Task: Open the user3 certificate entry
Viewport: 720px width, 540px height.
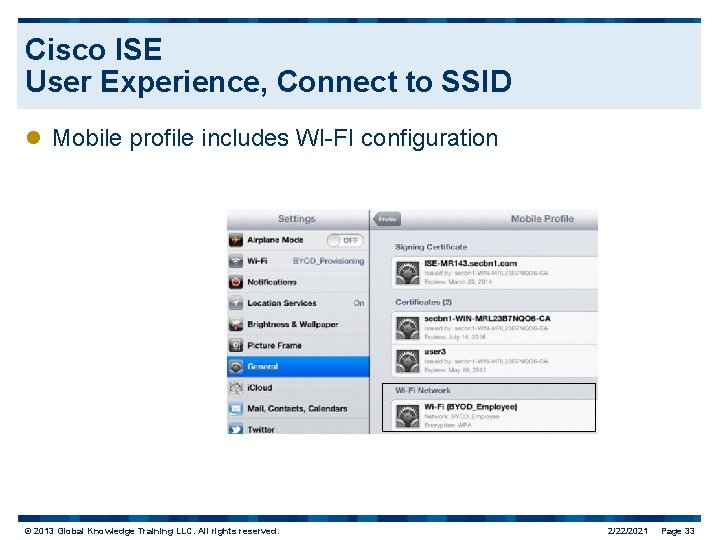Action: click(495, 361)
